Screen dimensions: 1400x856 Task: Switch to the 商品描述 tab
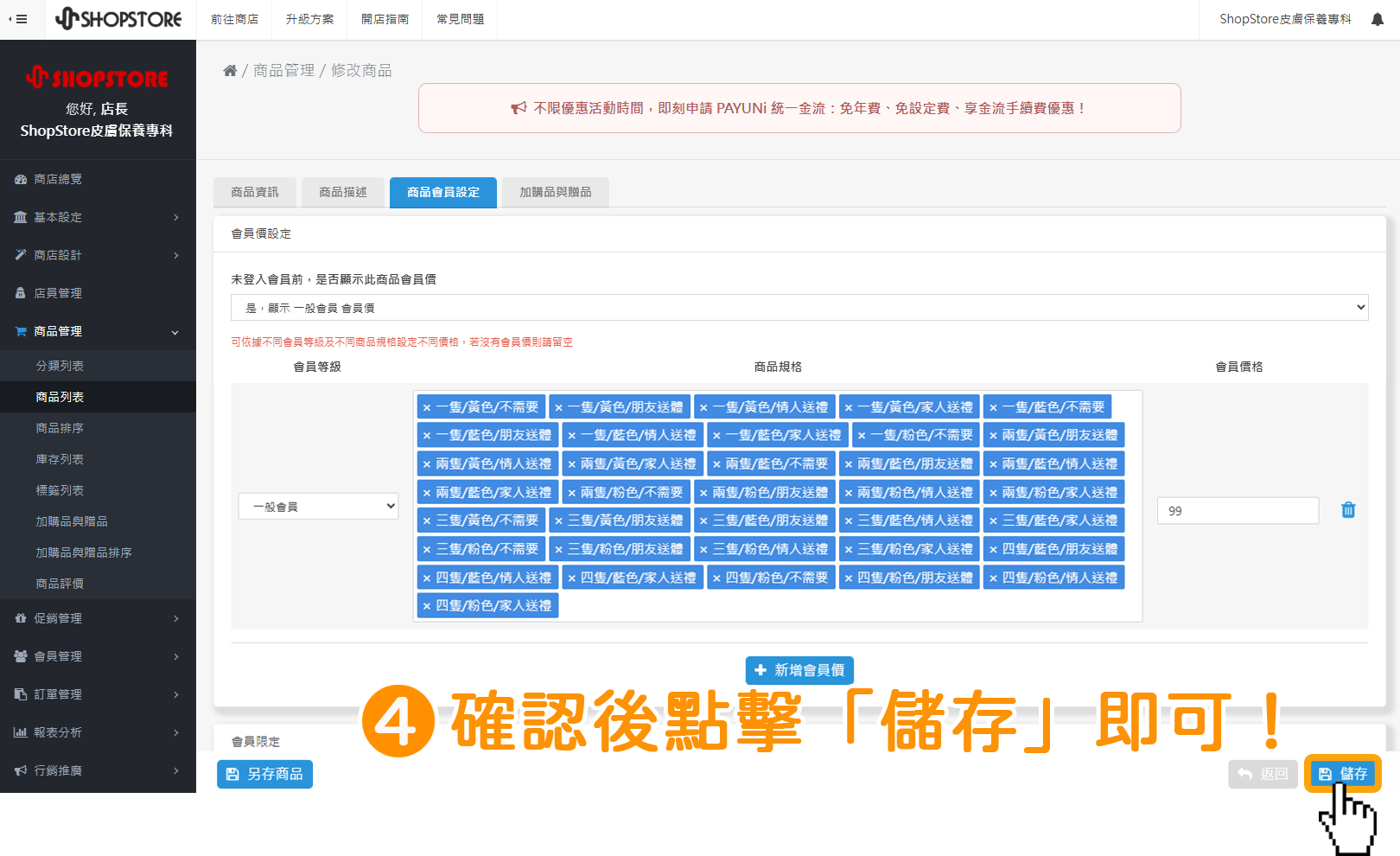click(342, 192)
